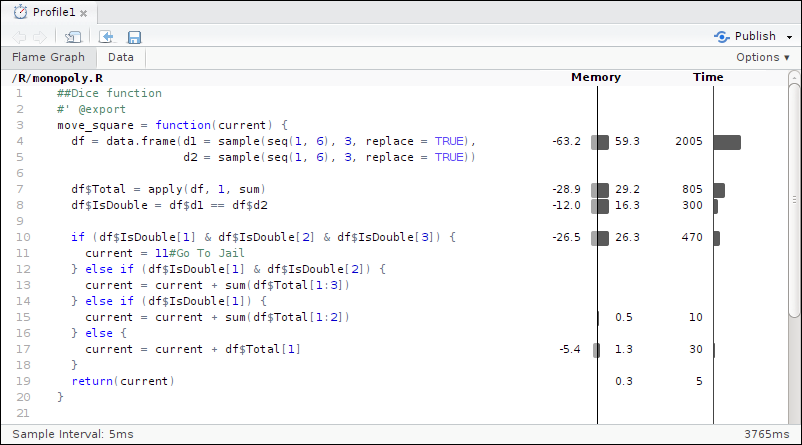The width and height of the screenshot is (802, 445).
Task: Select the Profile1 document tab
Action: click(x=54, y=13)
